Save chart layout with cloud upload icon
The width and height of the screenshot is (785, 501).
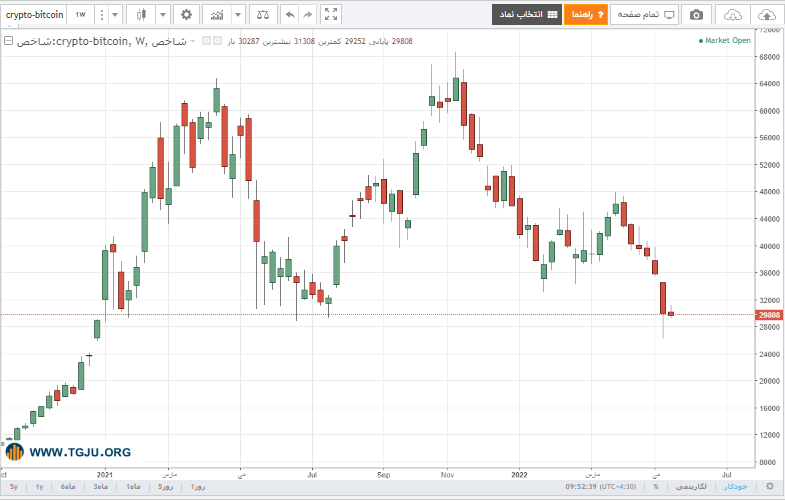pyautogui.click(x=766, y=15)
